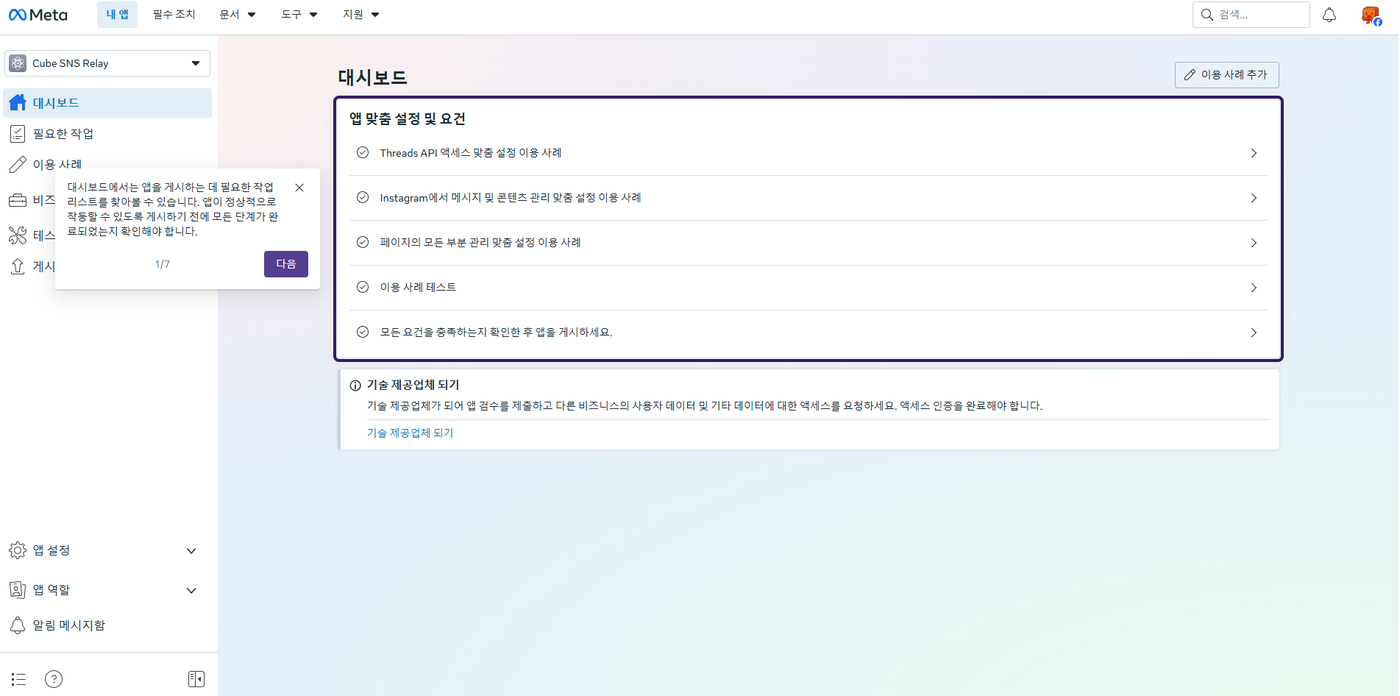Image resolution: width=1400 pixels, height=696 pixels.
Task: Click the 알림 메시지함 bell icon
Action: pos(17,626)
